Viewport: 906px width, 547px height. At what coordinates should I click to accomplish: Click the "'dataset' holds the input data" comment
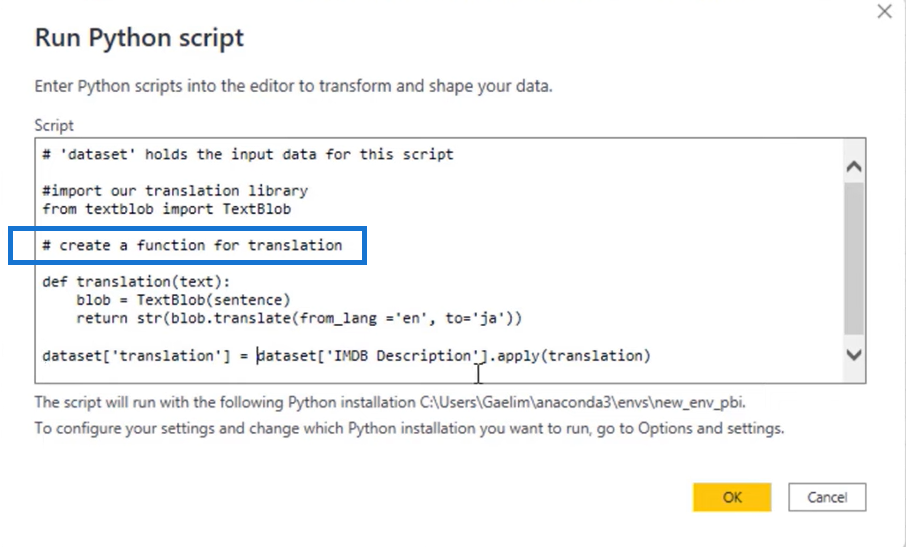[x=248, y=155]
